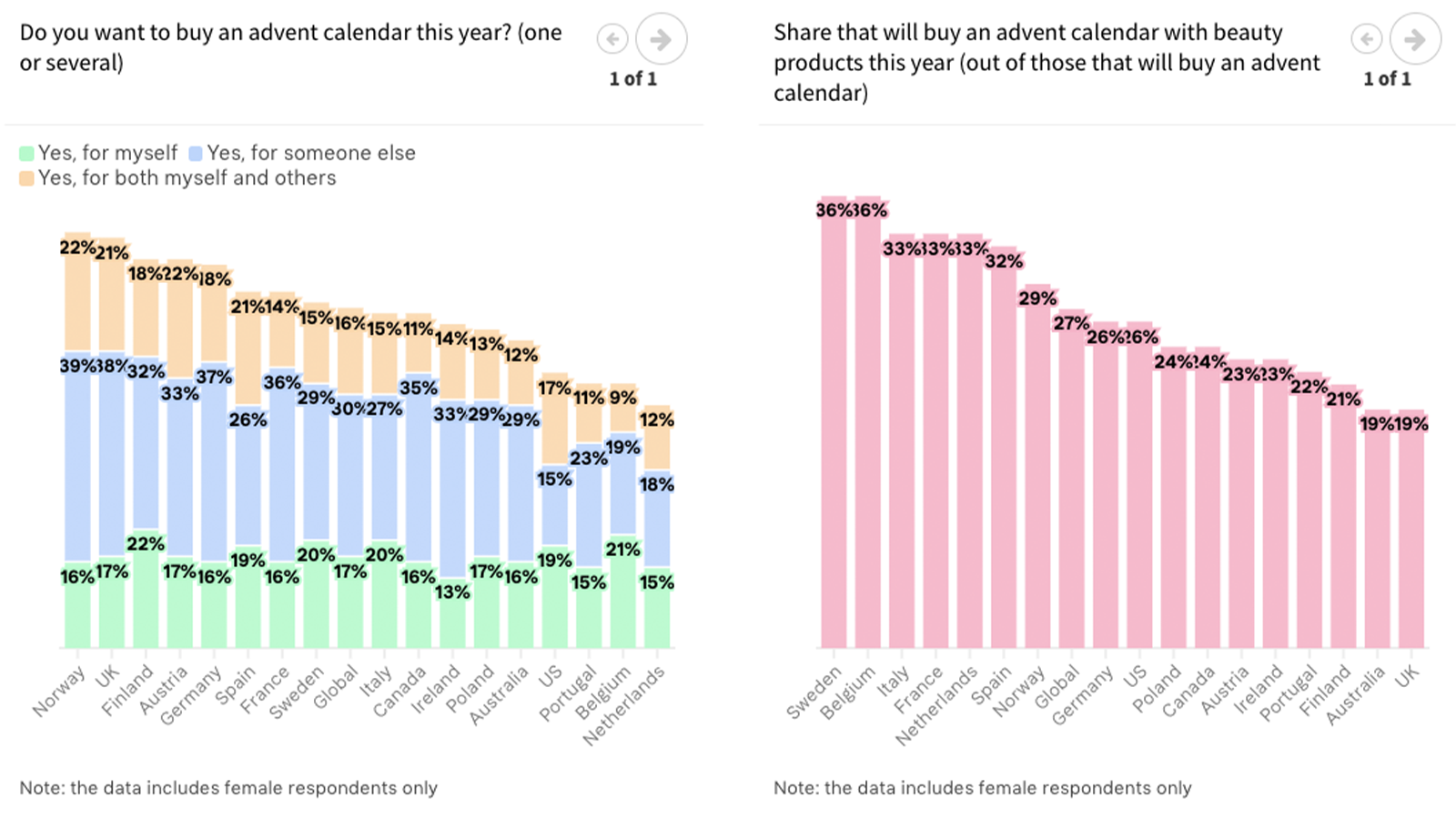
Task: Select Sweden's 36% pink bar
Action: click(x=834, y=428)
